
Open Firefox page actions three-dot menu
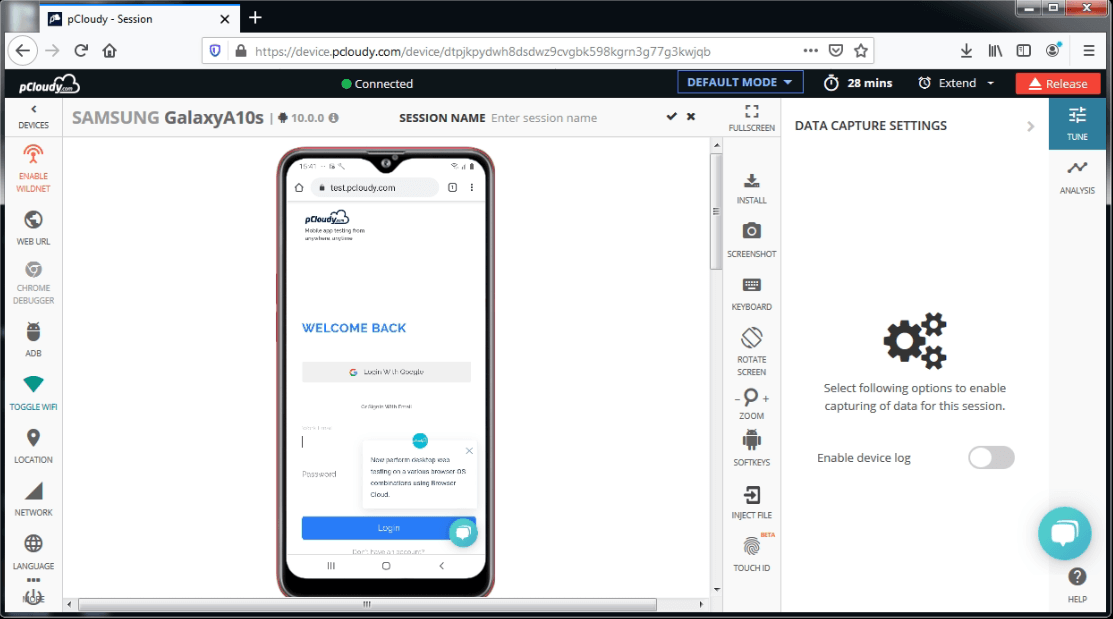click(x=811, y=50)
